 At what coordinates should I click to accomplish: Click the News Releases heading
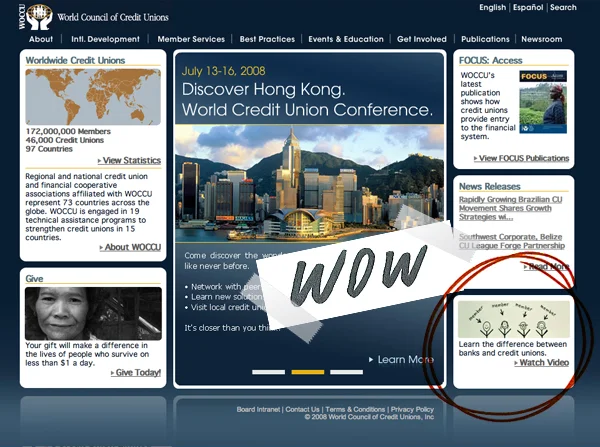click(490, 186)
